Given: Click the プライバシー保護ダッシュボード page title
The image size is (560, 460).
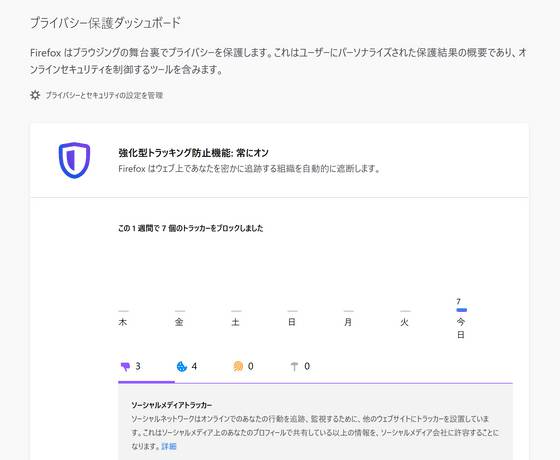Looking at the screenshot, I should click(x=105, y=23).
